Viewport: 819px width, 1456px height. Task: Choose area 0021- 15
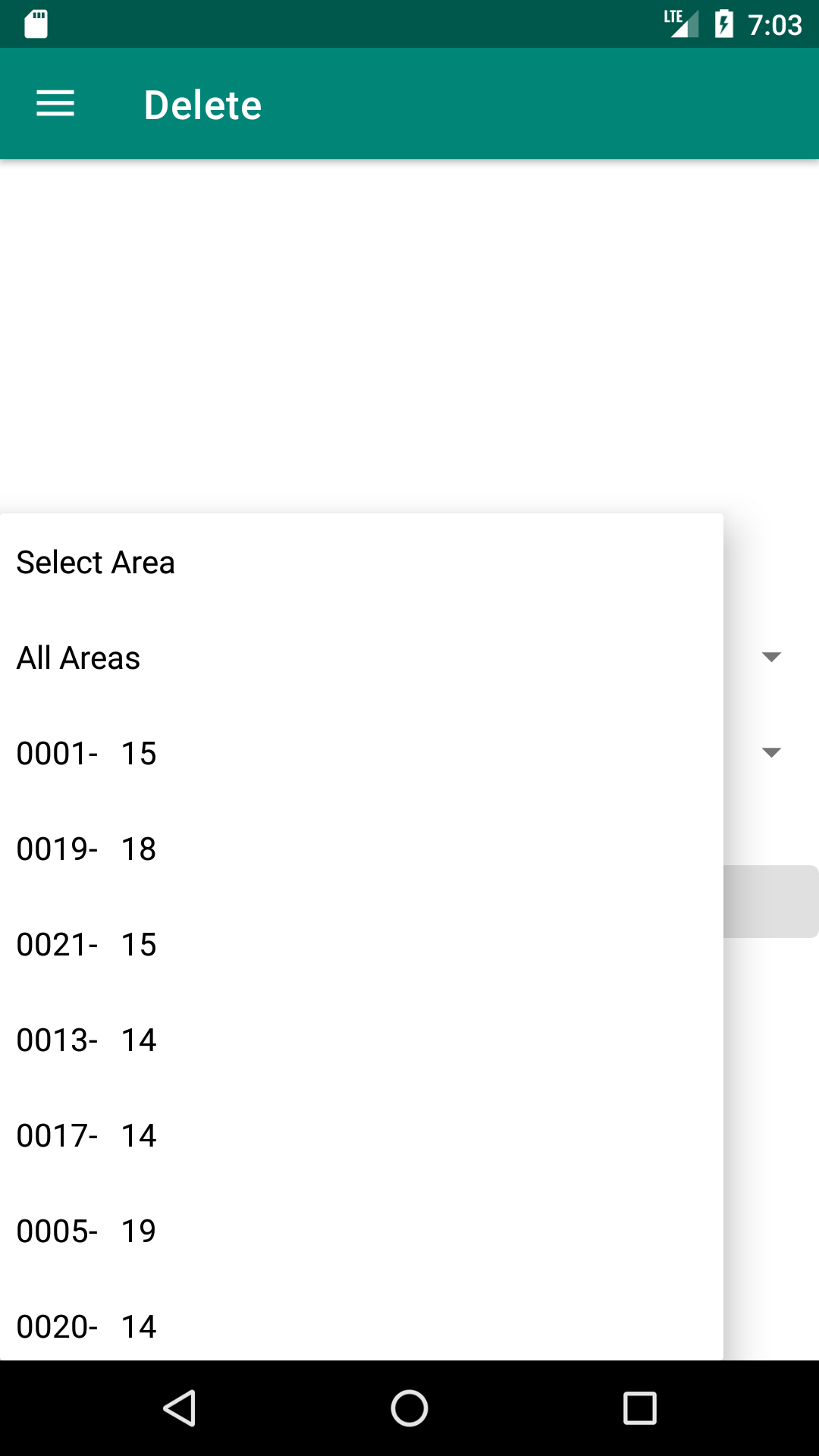click(361, 945)
